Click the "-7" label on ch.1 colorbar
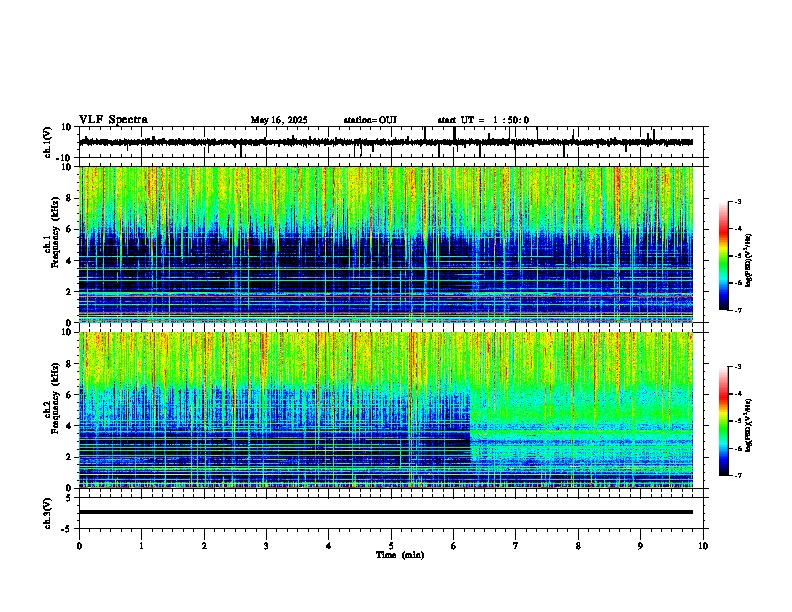This screenshot has width=792, height=612. tap(738, 310)
